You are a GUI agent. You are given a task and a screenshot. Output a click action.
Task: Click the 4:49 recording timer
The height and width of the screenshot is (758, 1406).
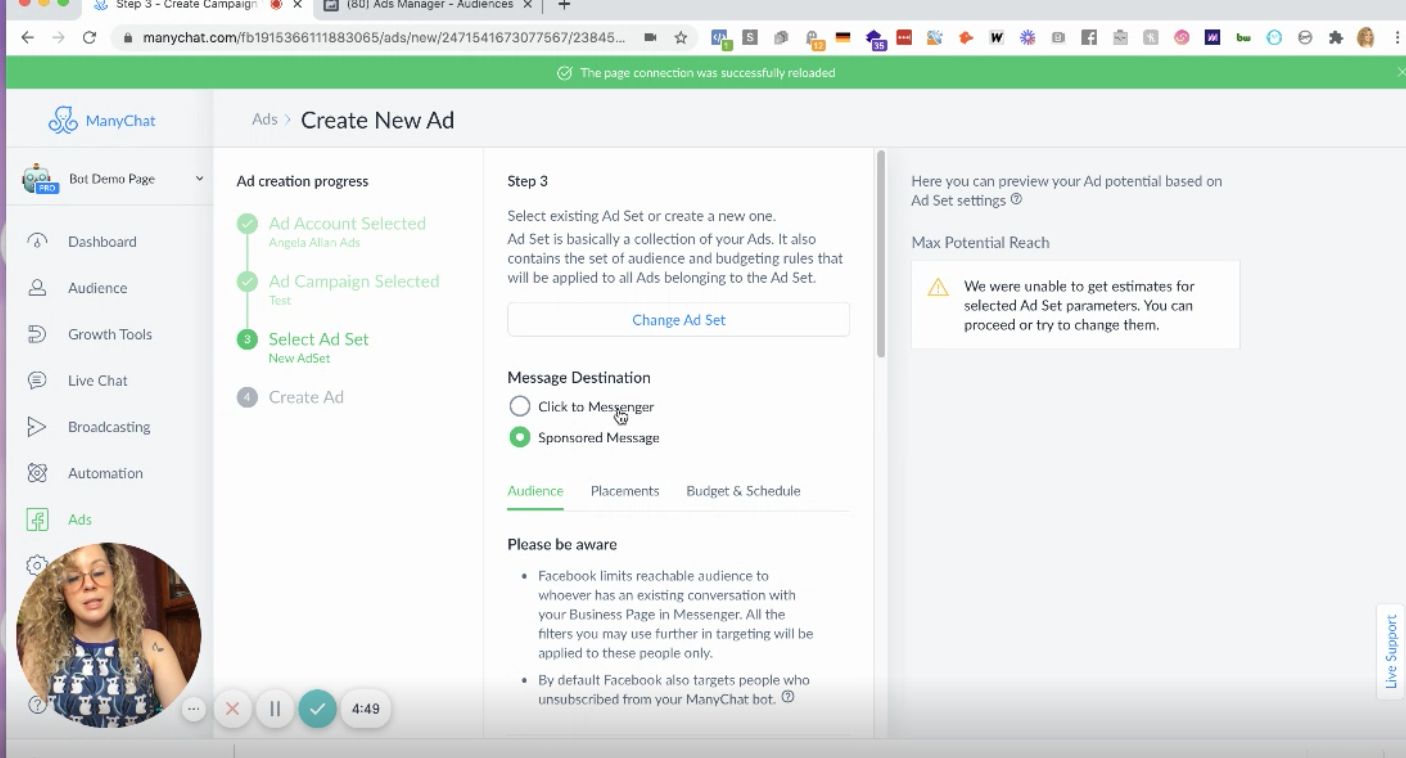pyautogui.click(x=366, y=709)
